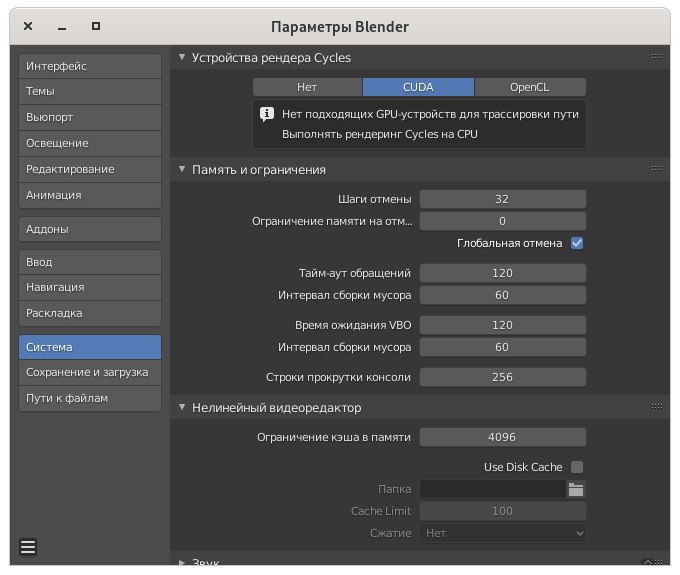Click the Шаги отмены value field
The image size is (680, 575).
click(503, 199)
